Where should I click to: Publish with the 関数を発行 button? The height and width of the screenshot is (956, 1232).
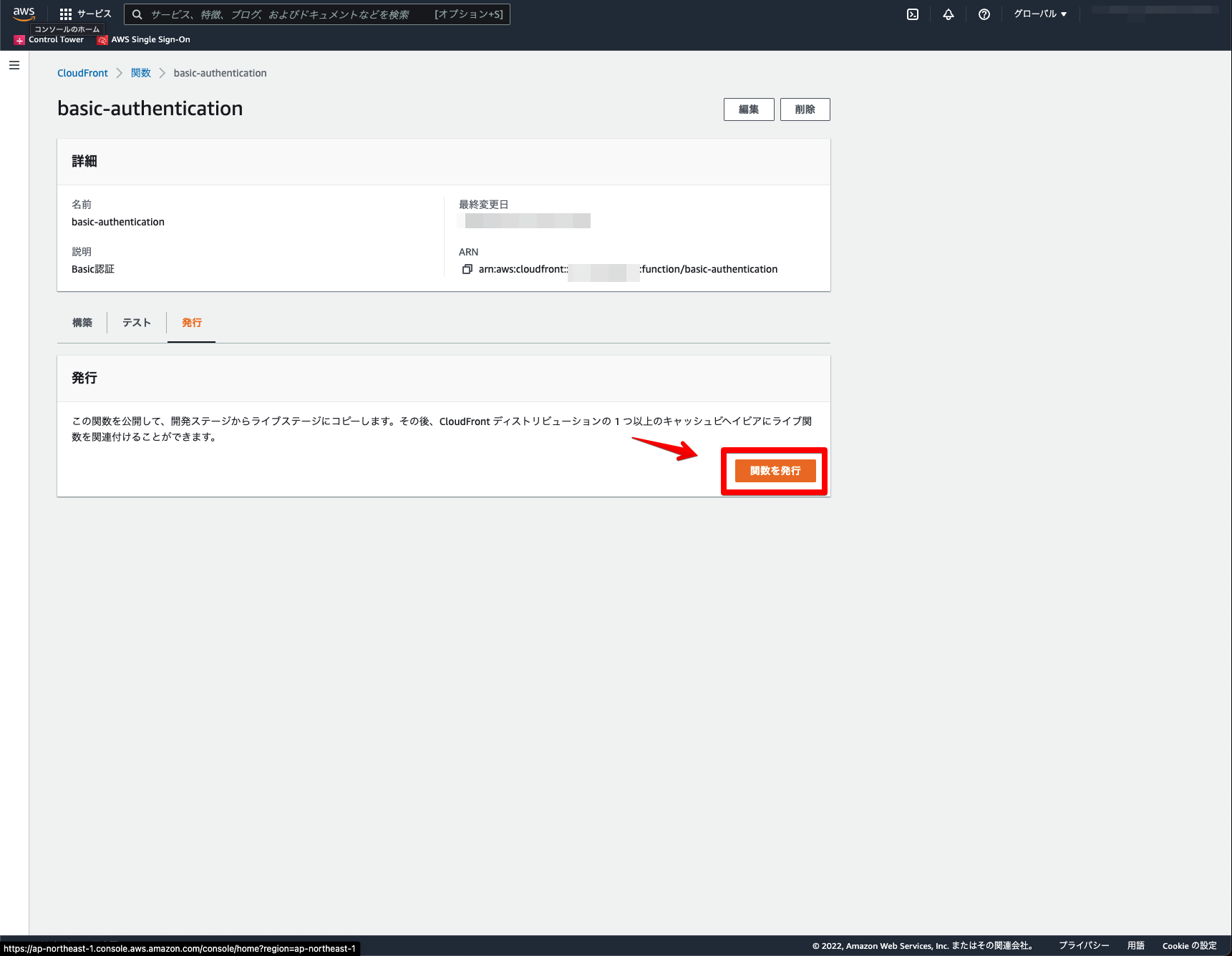coord(775,471)
